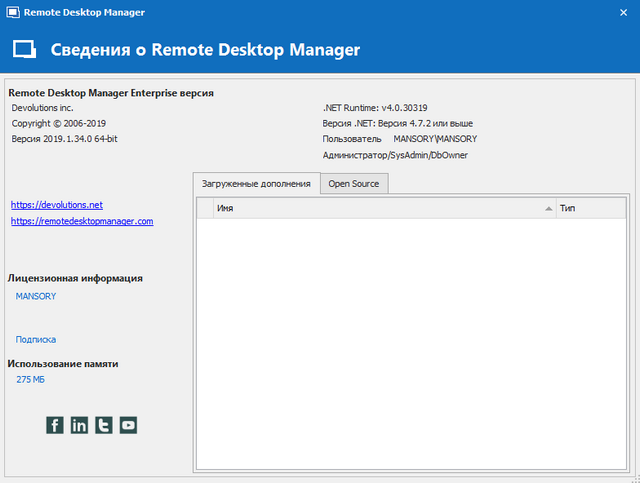Sort the list by the Имя column
Image resolution: width=640 pixels, height=483 pixels.
point(380,208)
